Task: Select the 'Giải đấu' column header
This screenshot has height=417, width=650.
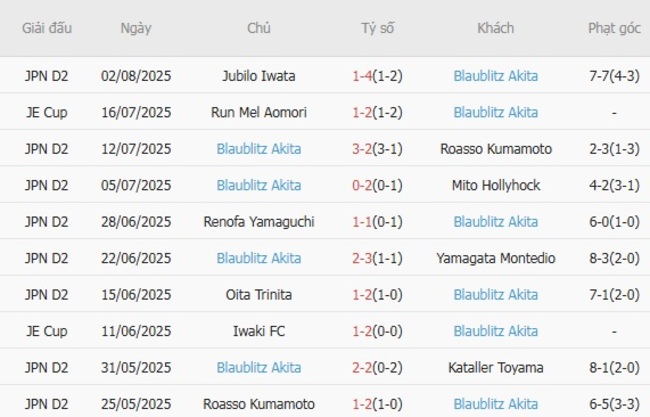Action: (x=48, y=28)
